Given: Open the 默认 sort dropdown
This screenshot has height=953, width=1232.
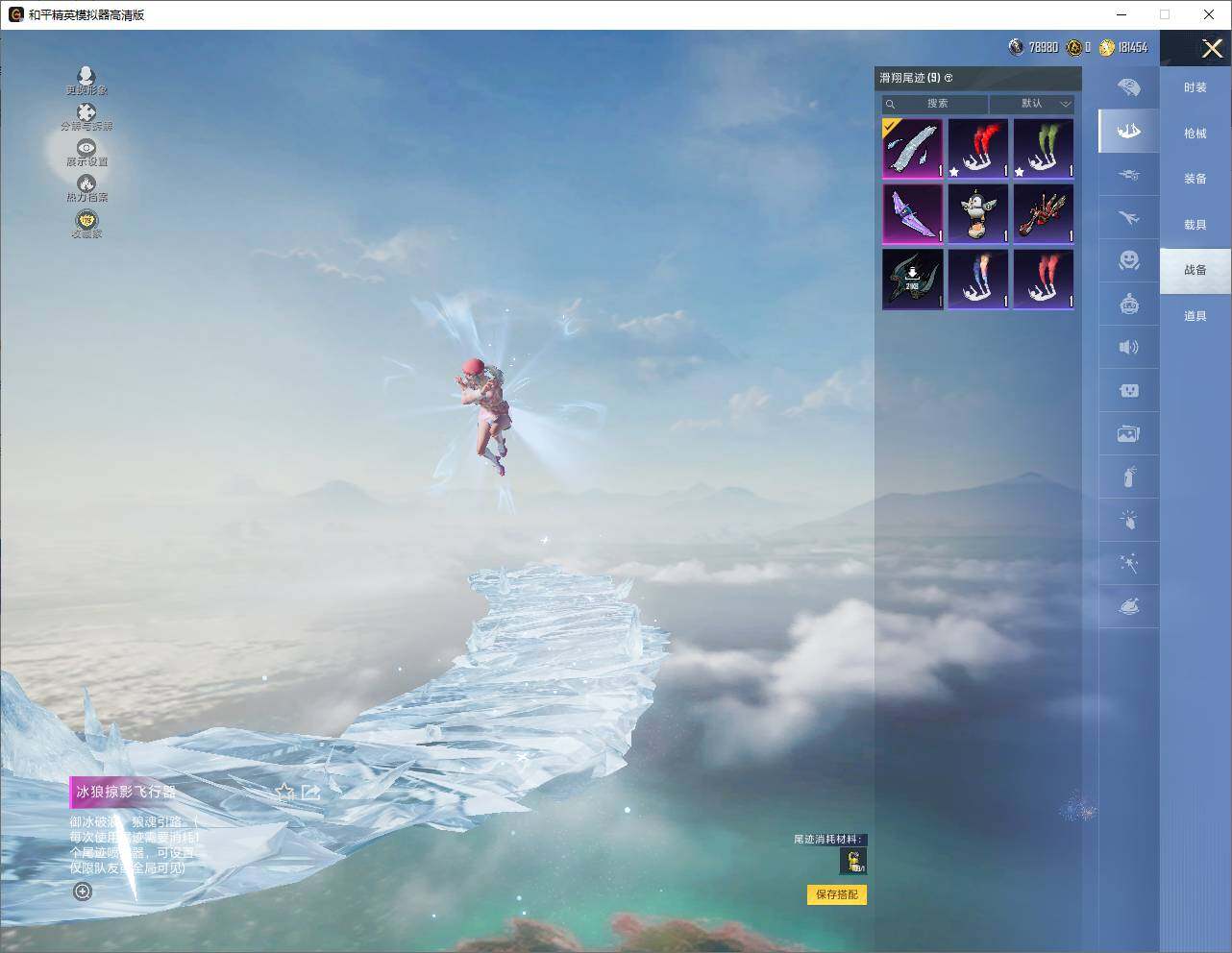Looking at the screenshot, I should pos(1032,104).
